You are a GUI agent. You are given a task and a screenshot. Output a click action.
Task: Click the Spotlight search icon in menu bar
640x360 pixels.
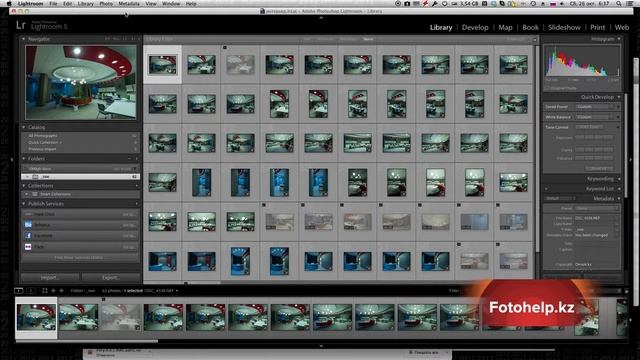coord(619,4)
